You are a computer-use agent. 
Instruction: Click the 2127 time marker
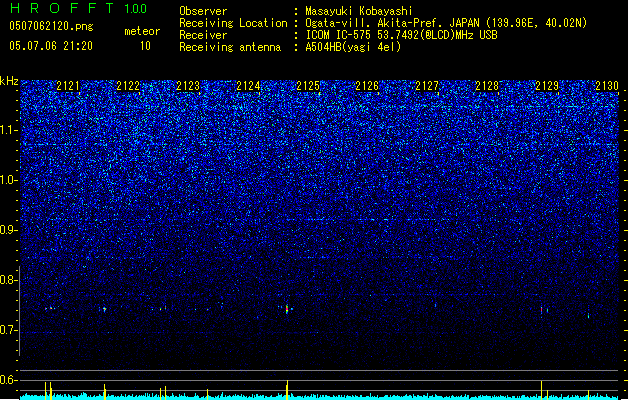point(427,86)
